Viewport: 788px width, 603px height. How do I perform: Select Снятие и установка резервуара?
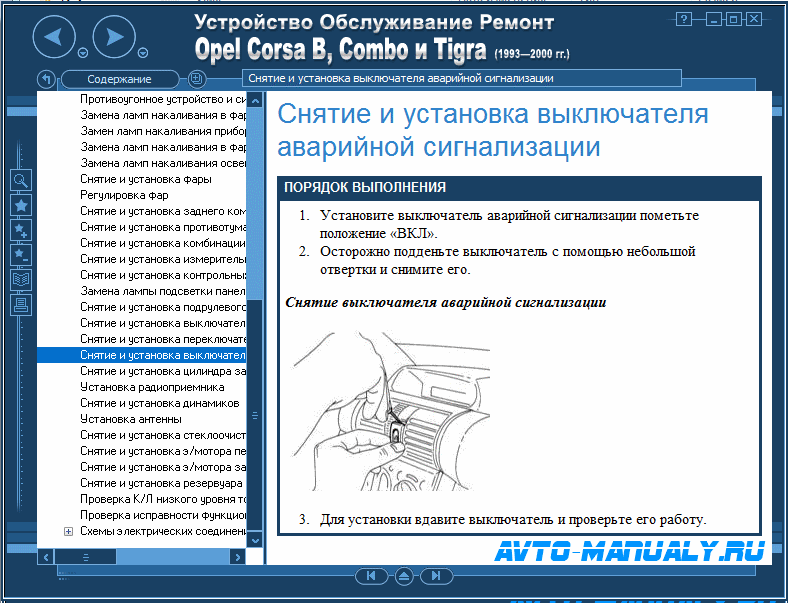[161, 483]
